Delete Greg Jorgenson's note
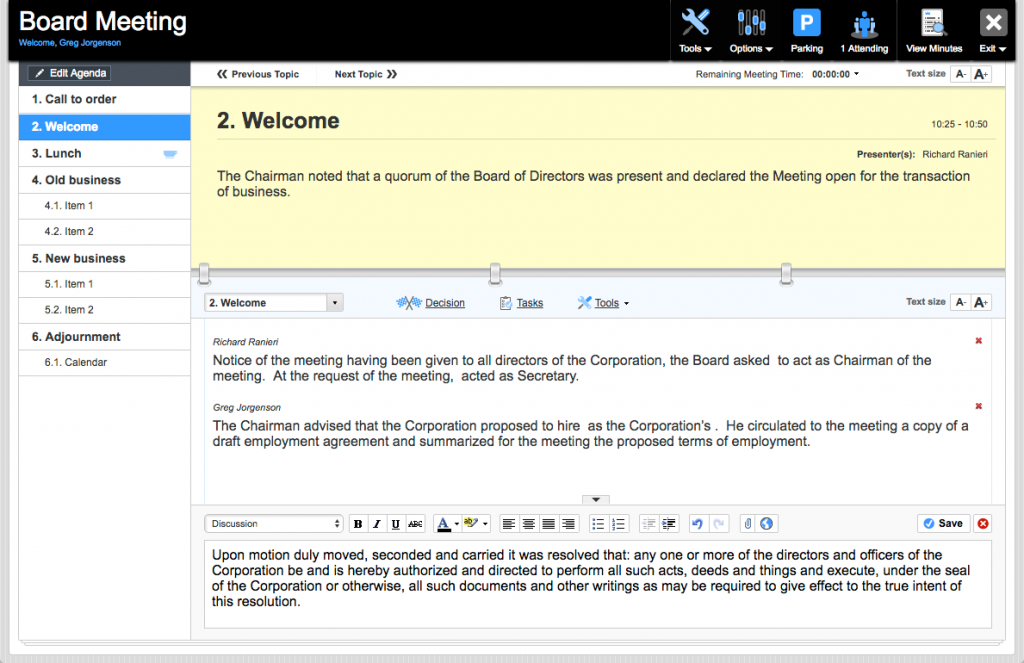 tap(978, 406)
